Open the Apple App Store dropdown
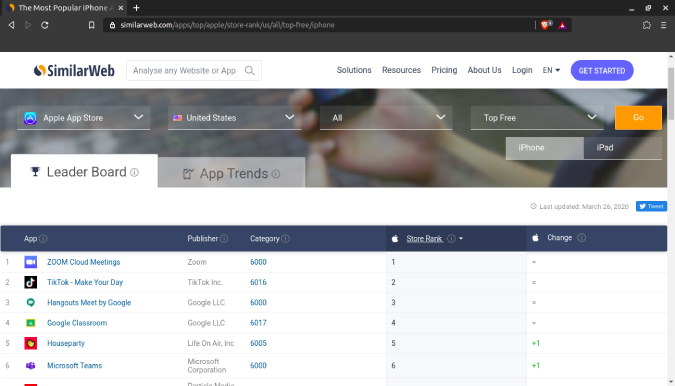The height and width of the screenshot is (386, 675). pyautogui.click(x=84, y=117)
